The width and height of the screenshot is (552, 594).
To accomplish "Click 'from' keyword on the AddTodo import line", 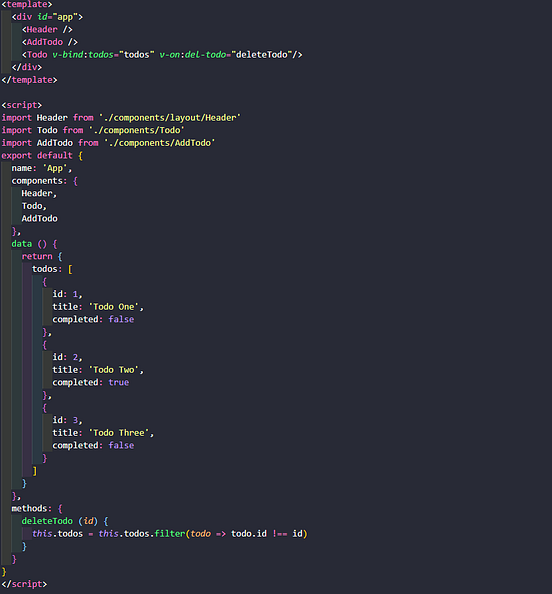I will 88,143.
